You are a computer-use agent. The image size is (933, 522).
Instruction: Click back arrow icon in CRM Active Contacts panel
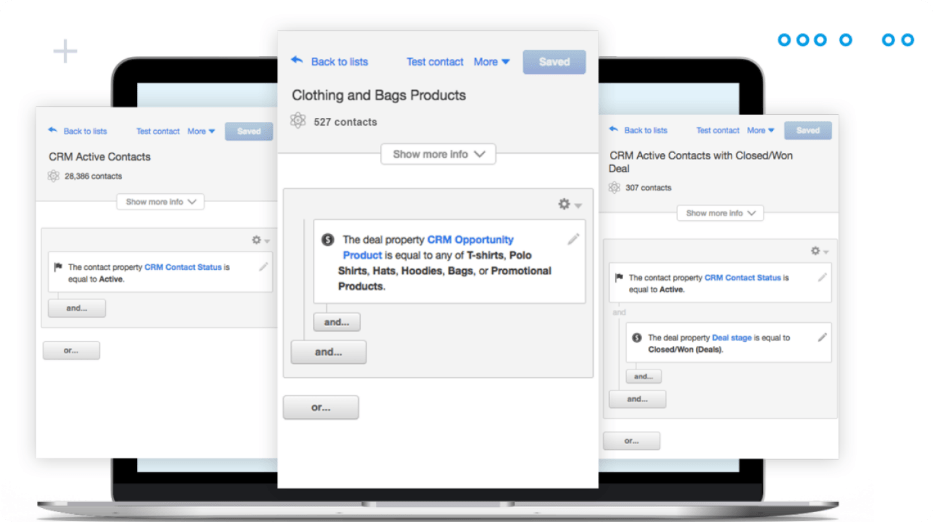point(52,130)
